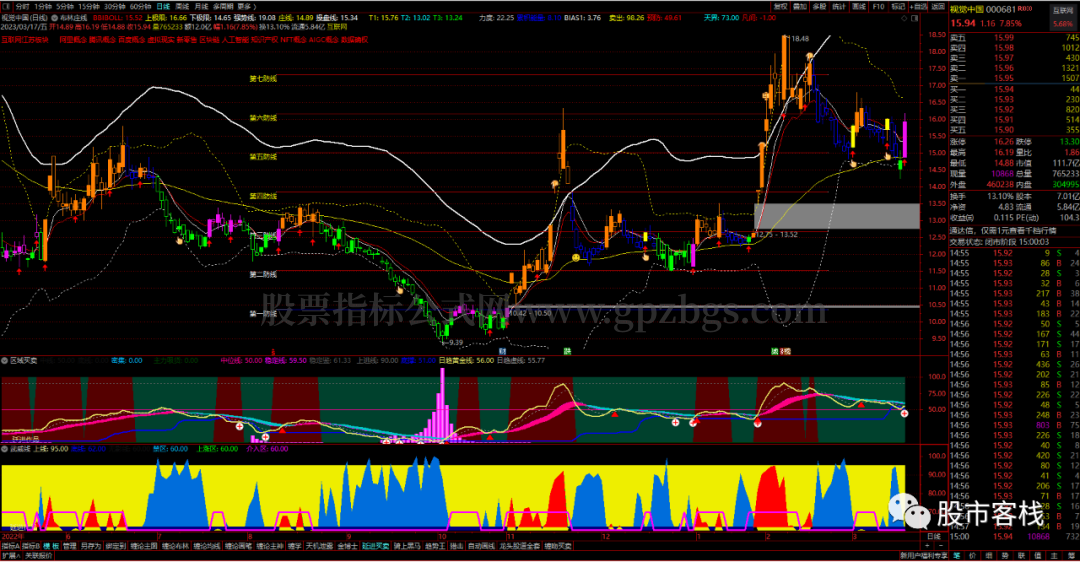The height and width of the screenshot is (562, 1080).
Task: Click the yellow smiley signal marker on chart
Action: pyautogui.click(x=576, y=259)
